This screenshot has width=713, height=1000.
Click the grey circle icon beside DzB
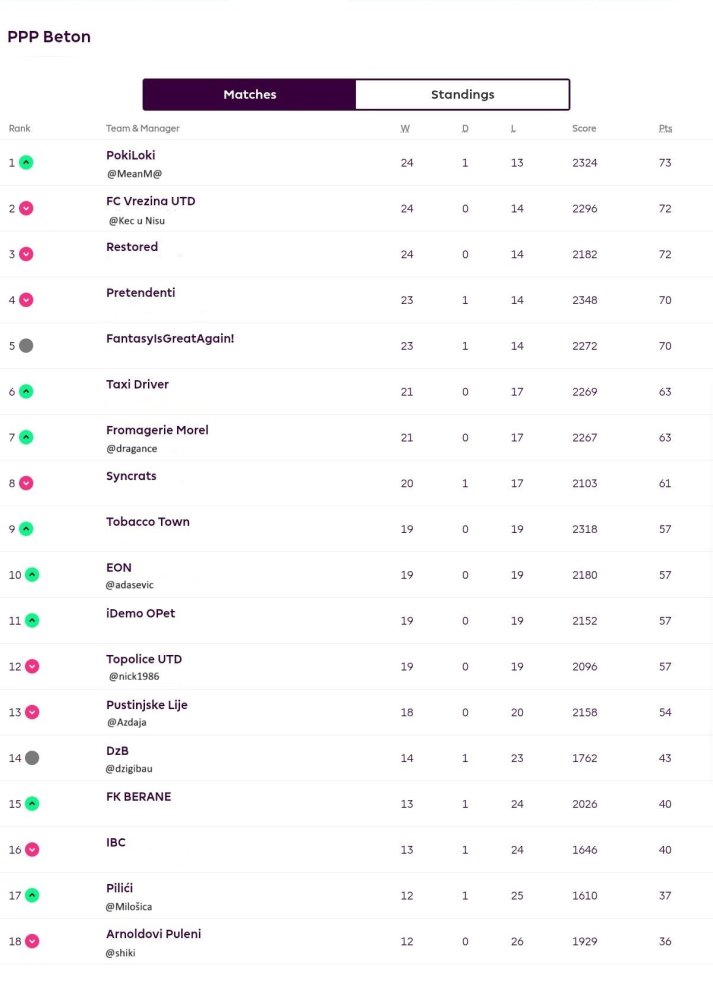(32, 758)
